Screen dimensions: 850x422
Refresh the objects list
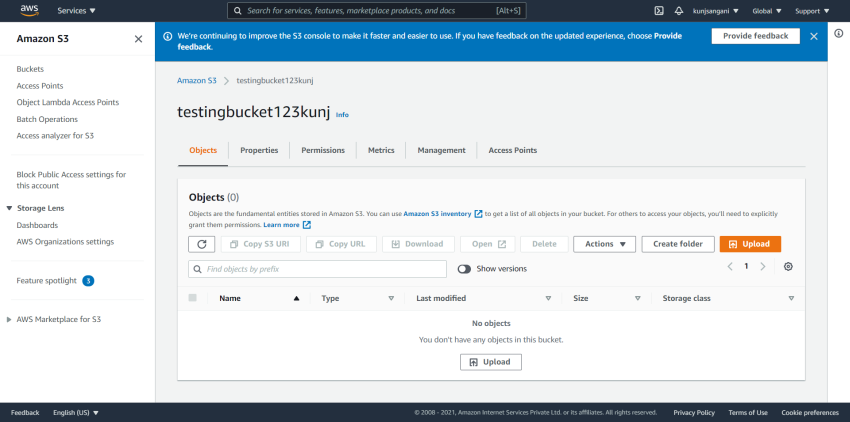[x=202, y=244]
